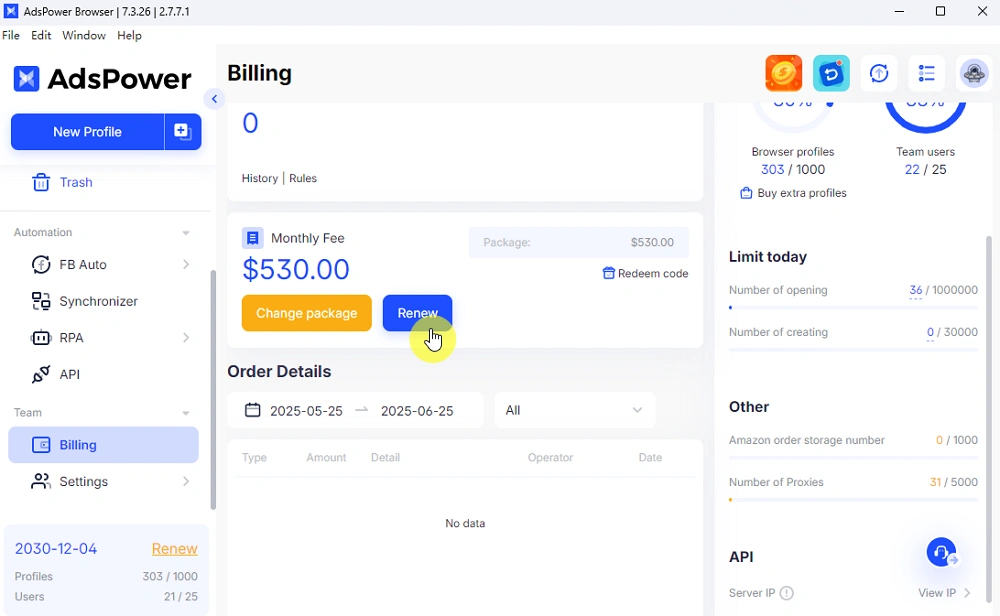This screenshot has height=616, width=1000.
Task: Click the Type column header
Action: click(x=254, y=458)
